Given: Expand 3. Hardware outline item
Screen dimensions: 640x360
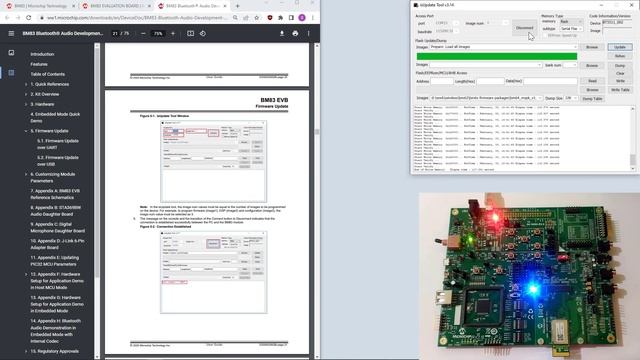Looking at the screenshot, I should coord(26,104).
